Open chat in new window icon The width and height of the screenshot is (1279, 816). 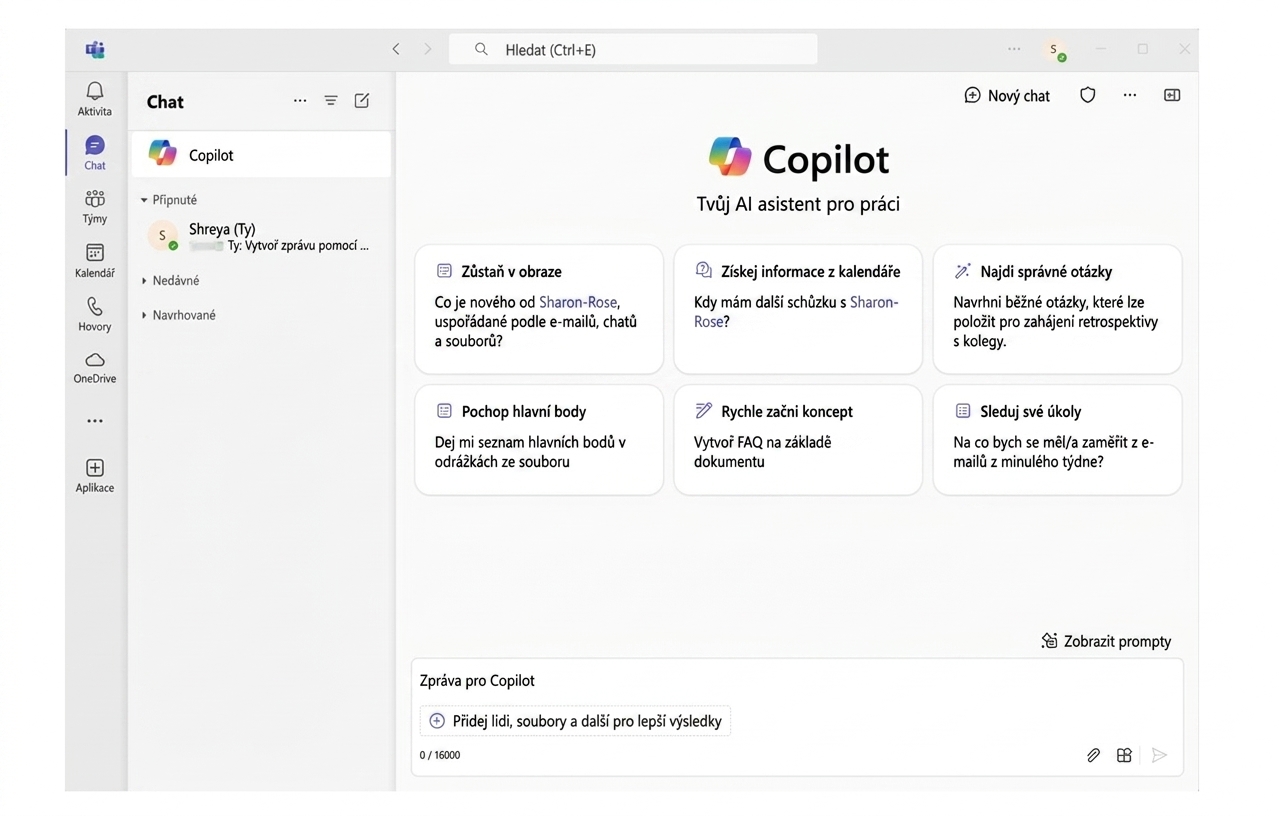click(1172, 95)
